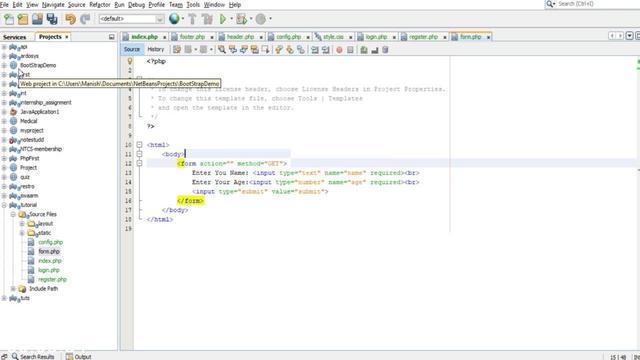Screen dimensions: 640x360
Task: Click the Save All toolbar icon
Action: pyautogui.click(x=52, y=19)
